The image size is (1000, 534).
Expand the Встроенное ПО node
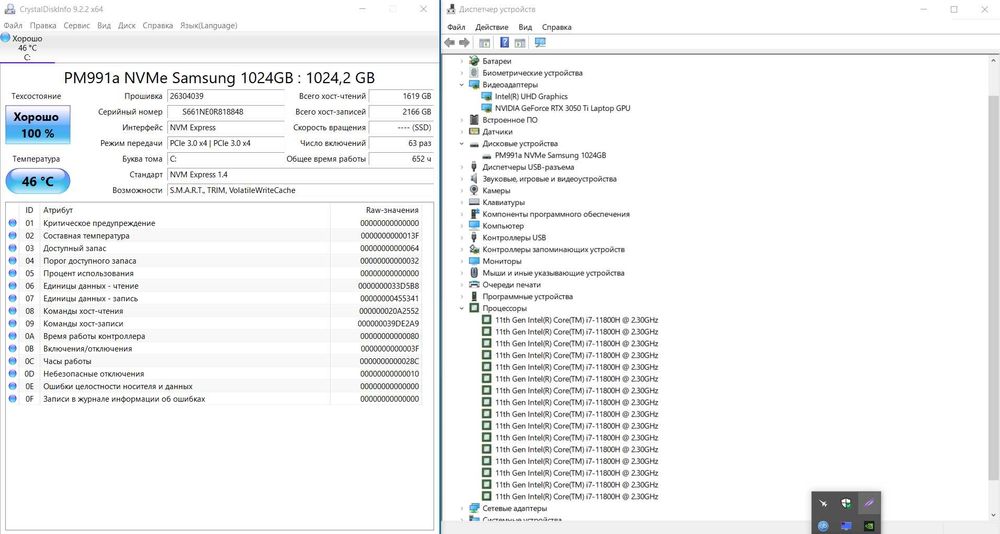[462, 120]
